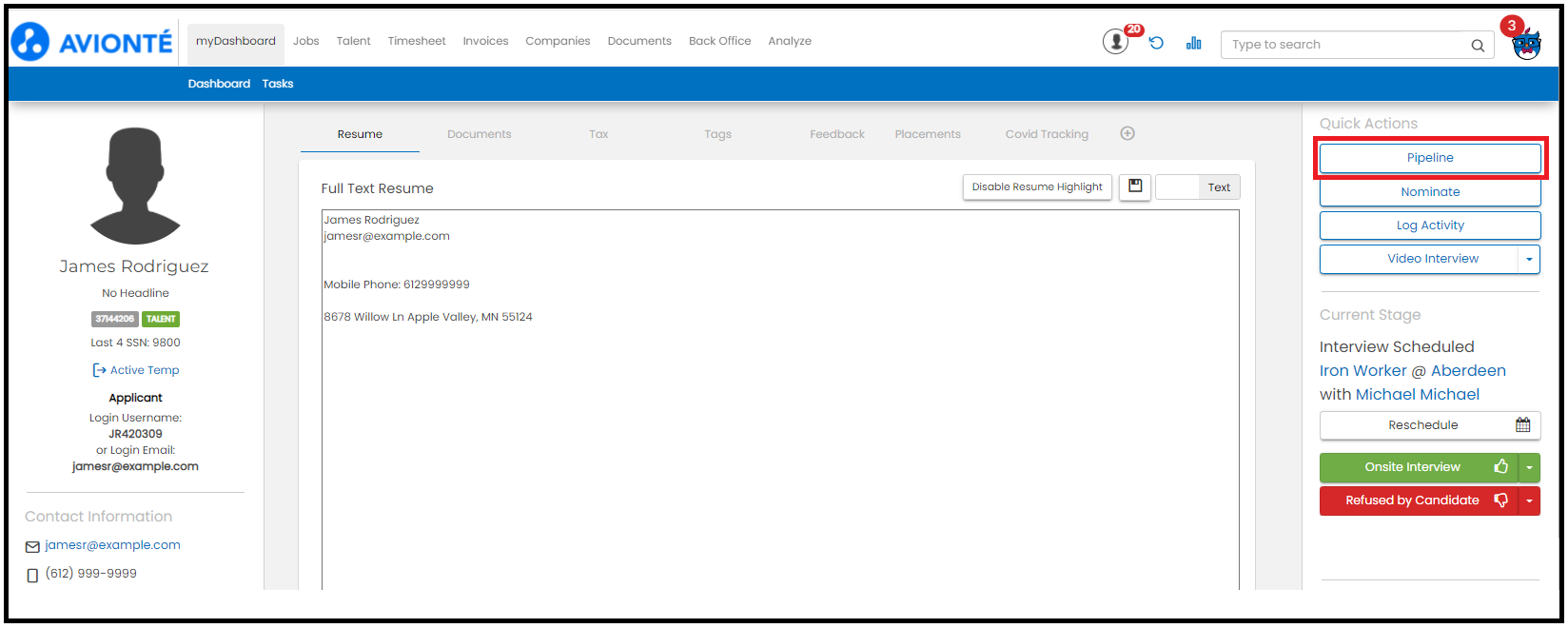This screenshot has height=628, width=1568.
Task: Open the user notifications icon with 20 badge
Action: click(1115, 42)
